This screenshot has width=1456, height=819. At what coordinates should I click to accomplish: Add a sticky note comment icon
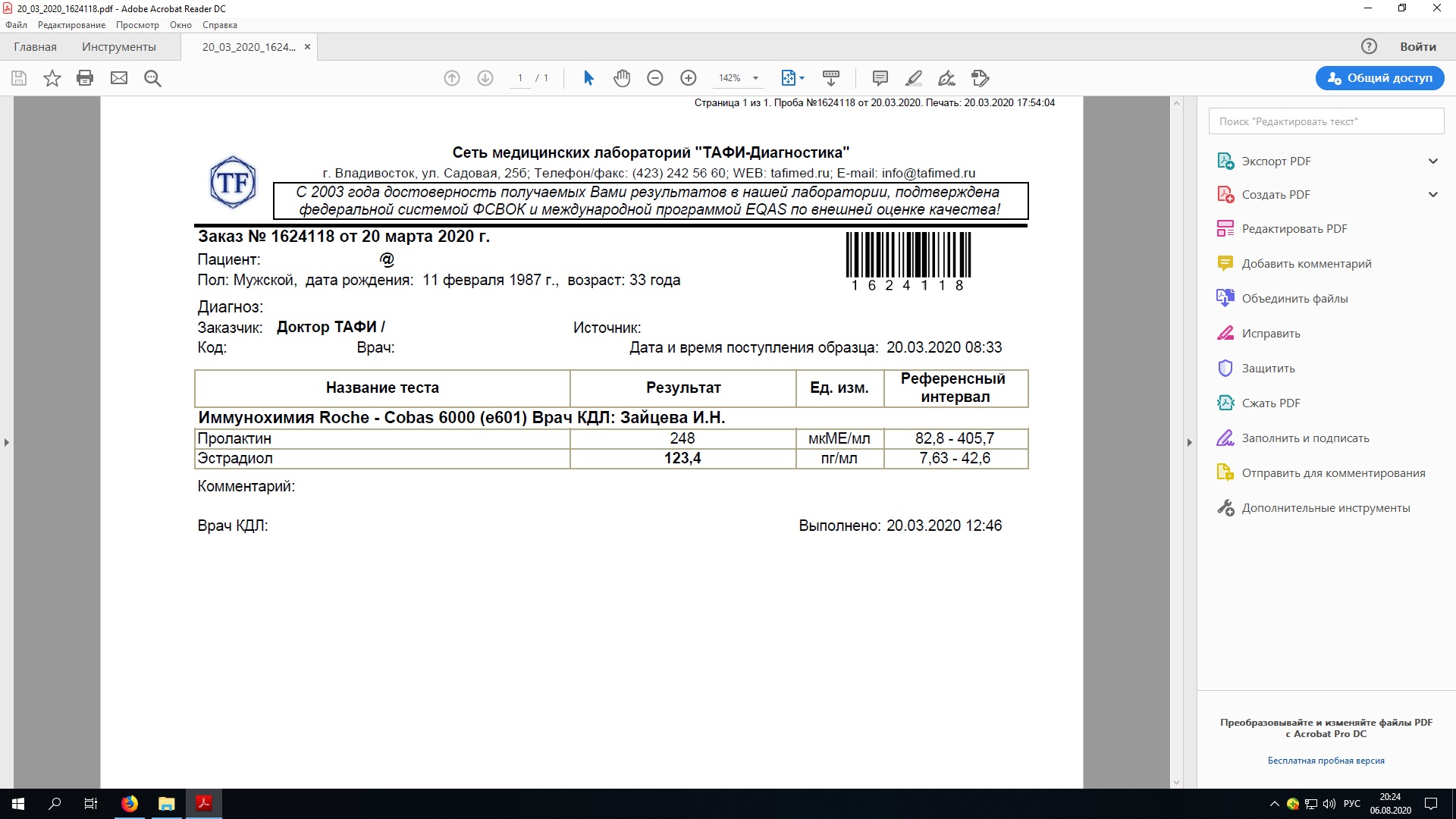point(880,78)
